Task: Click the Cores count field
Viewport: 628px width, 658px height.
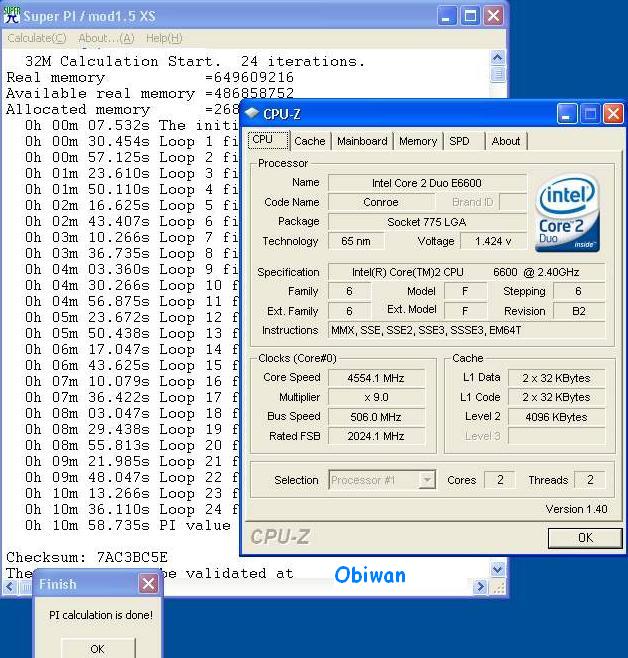Action: [500, 480]
